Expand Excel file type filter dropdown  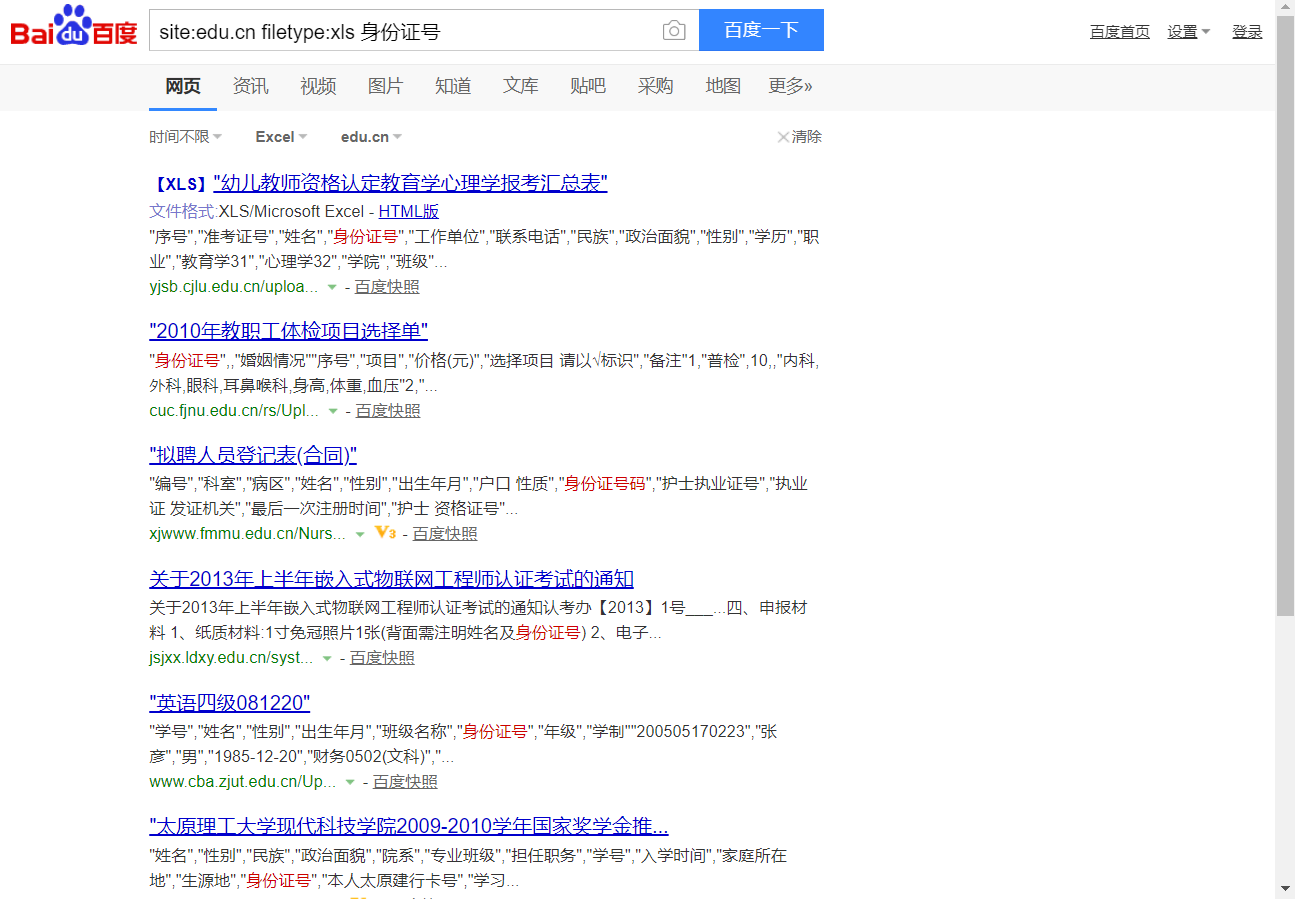(281, 137)
